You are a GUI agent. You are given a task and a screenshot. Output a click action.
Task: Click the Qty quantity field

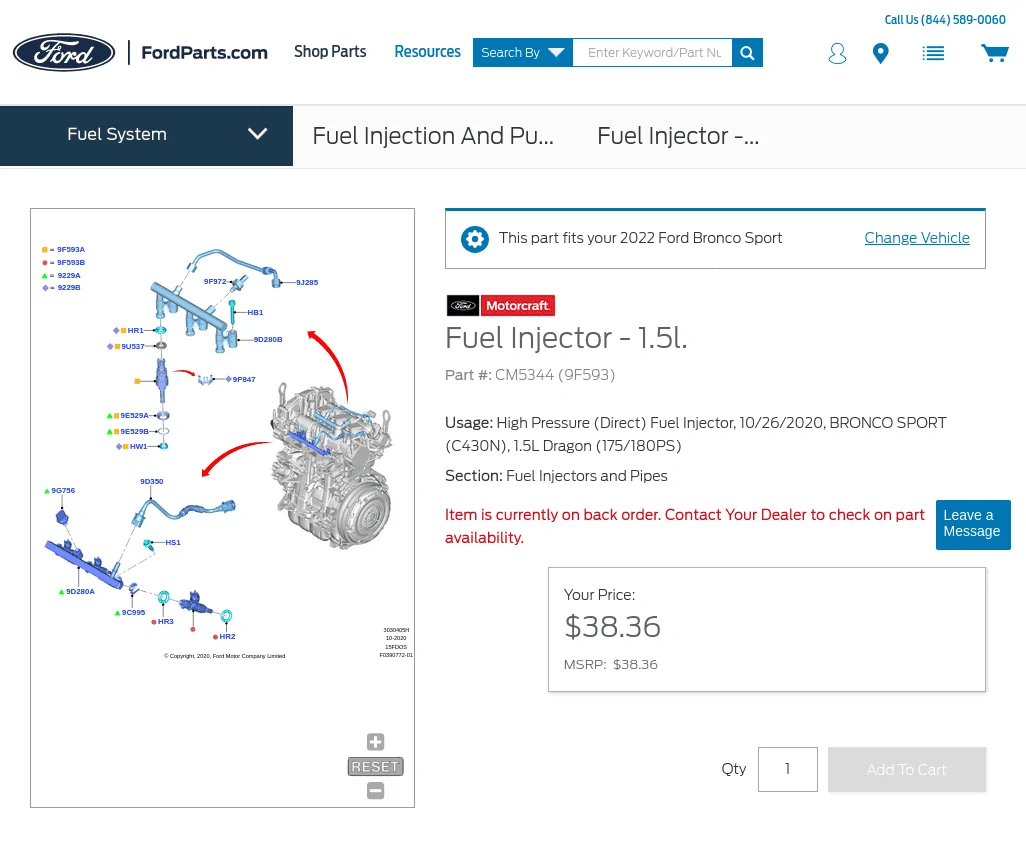[x=787, y=770]
